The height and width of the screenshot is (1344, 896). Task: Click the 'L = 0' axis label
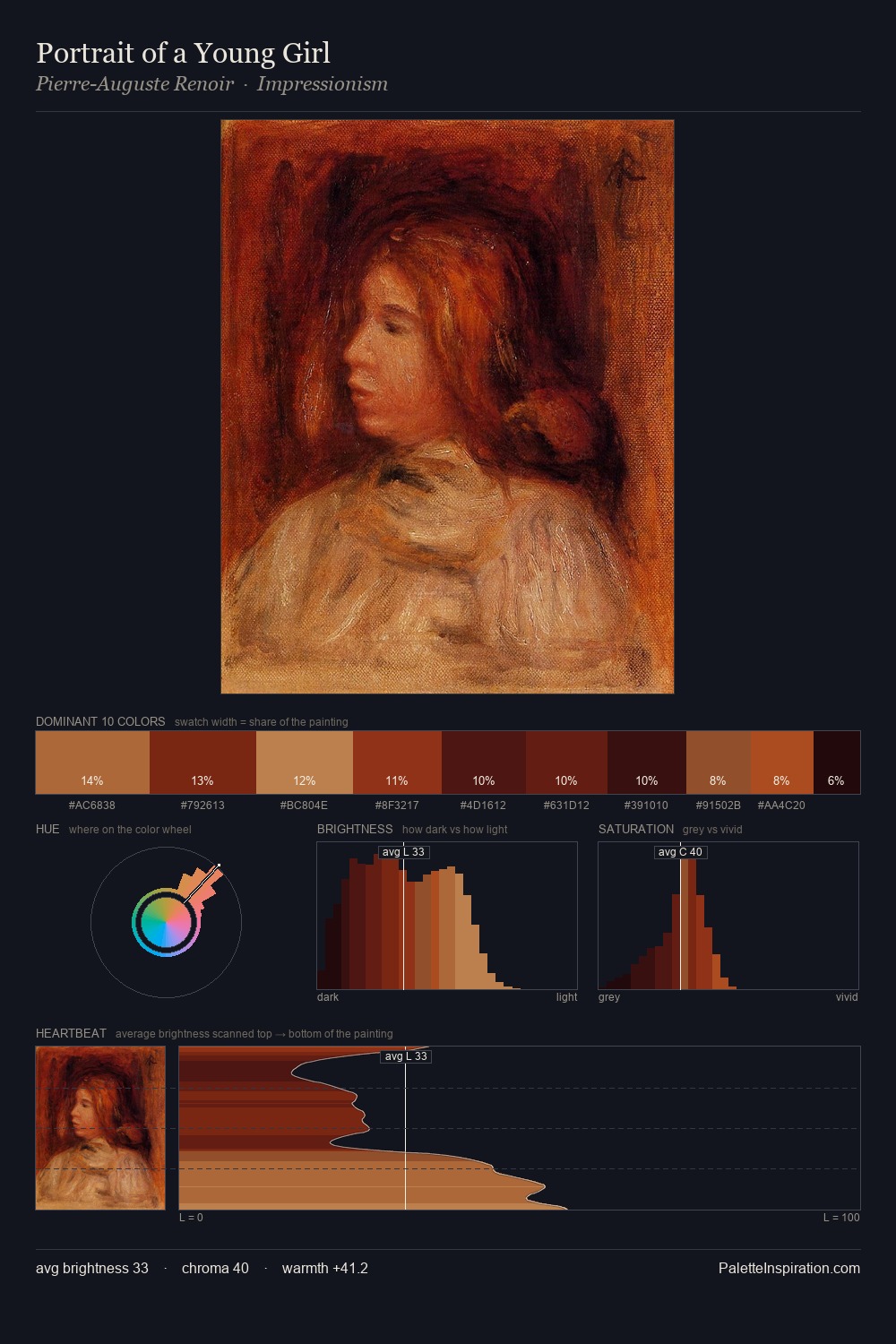191,1217
